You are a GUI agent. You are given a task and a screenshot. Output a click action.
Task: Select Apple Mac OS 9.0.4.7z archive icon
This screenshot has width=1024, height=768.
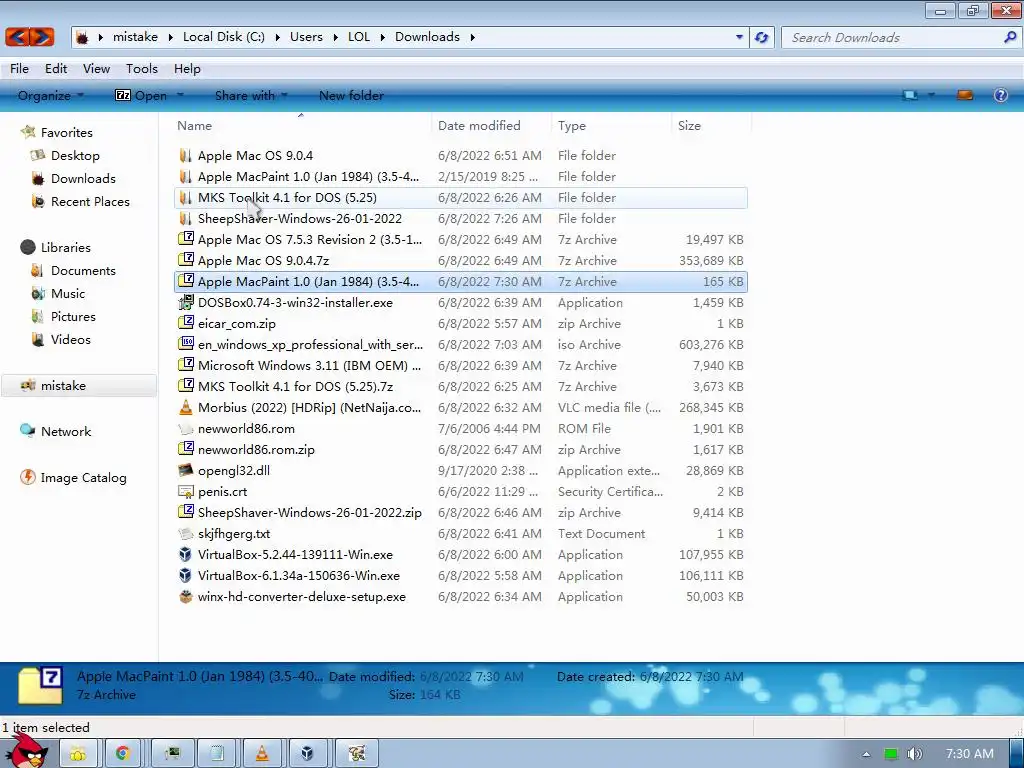coord(186,260)
